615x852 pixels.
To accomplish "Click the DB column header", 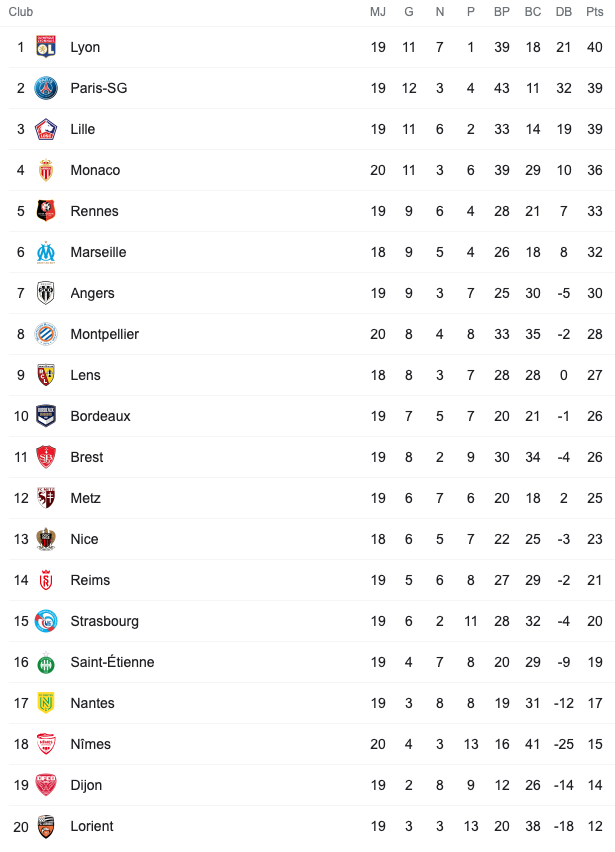I will 563,12.
